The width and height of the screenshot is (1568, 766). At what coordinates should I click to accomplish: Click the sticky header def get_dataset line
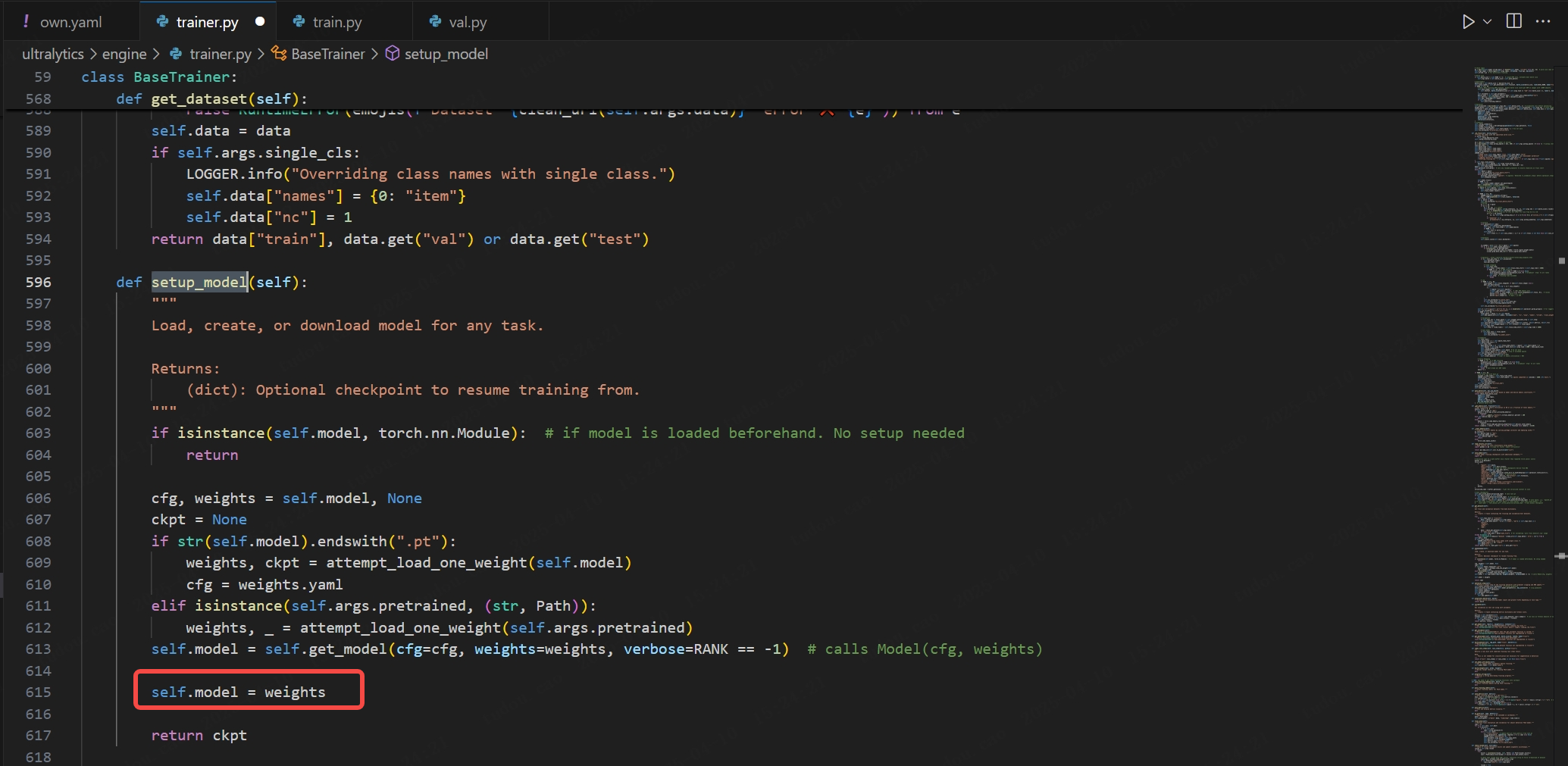pyautogui.click(x=212, y=99)
